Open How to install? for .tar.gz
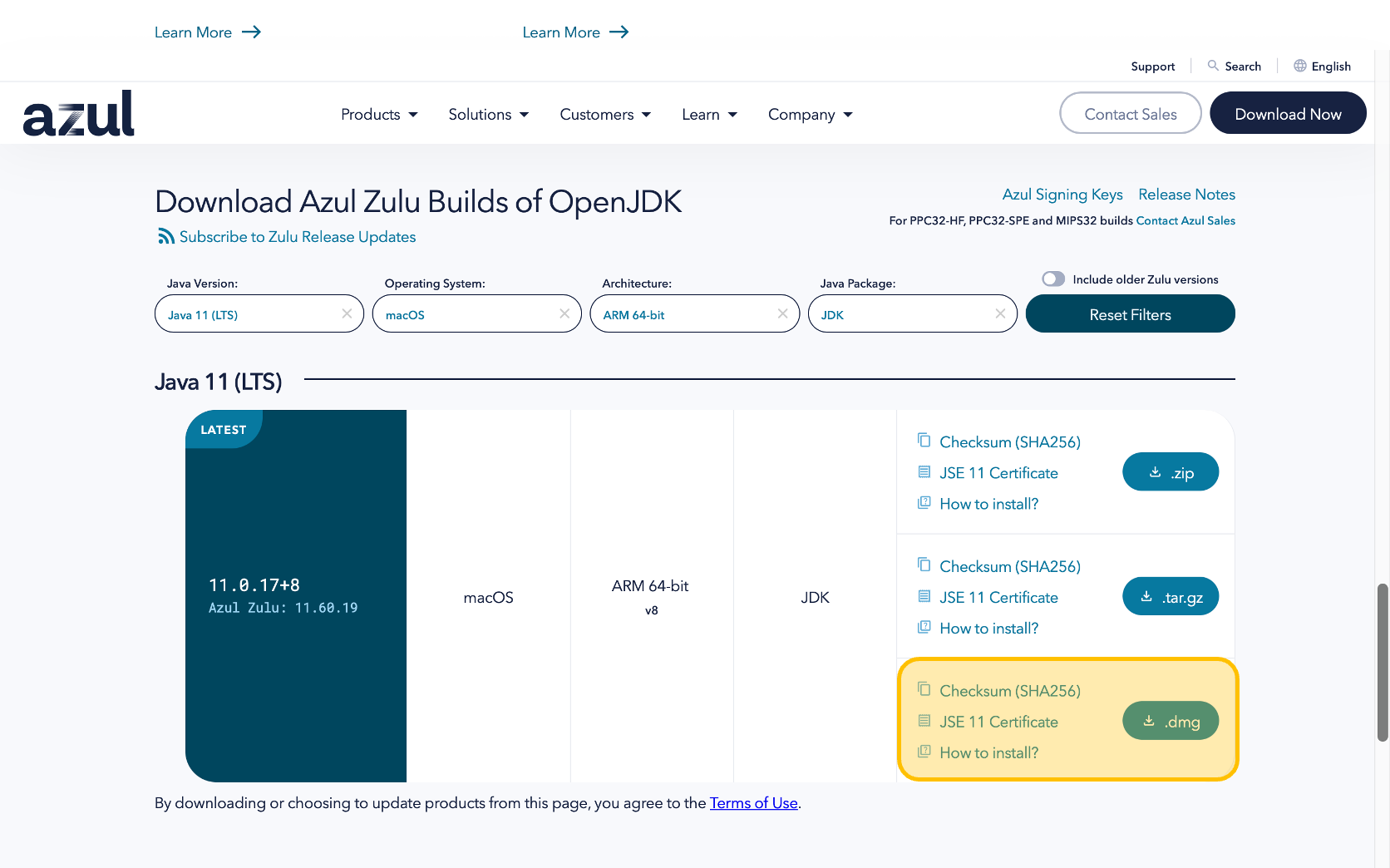This screenshot has width=1390, height=868. point(988,629)
